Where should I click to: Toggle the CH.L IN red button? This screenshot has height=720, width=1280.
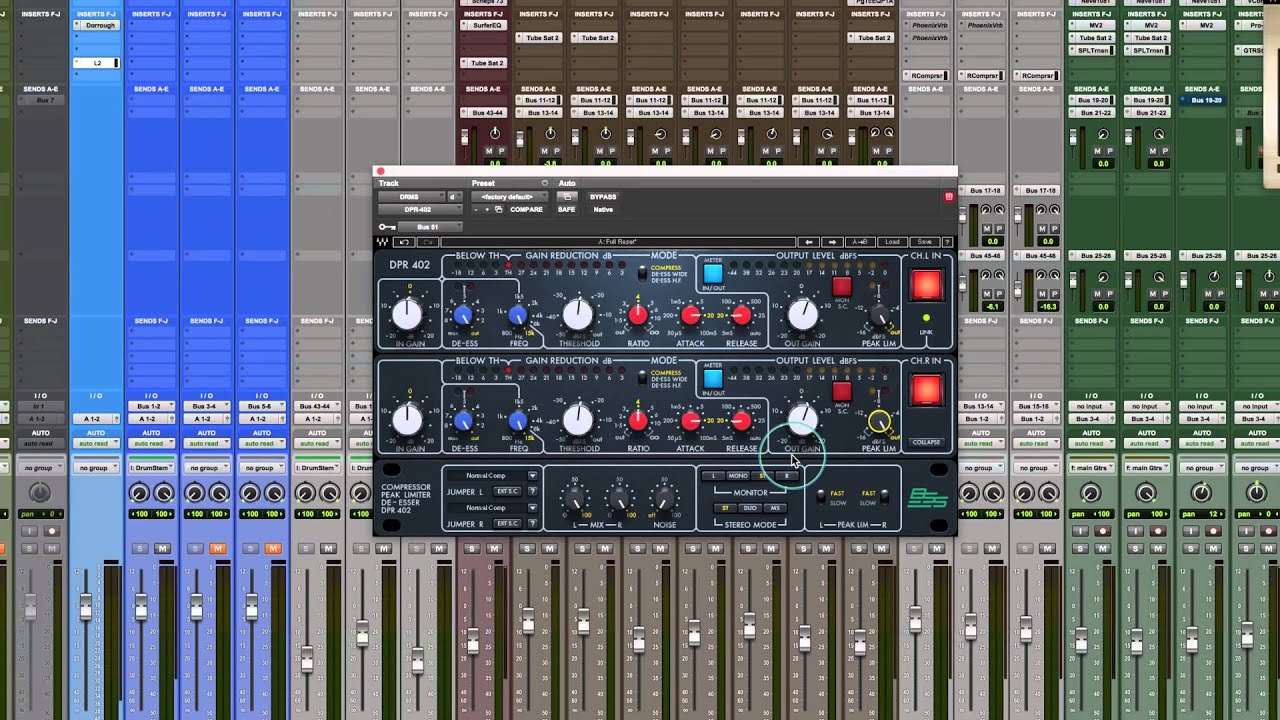(926, 285)
